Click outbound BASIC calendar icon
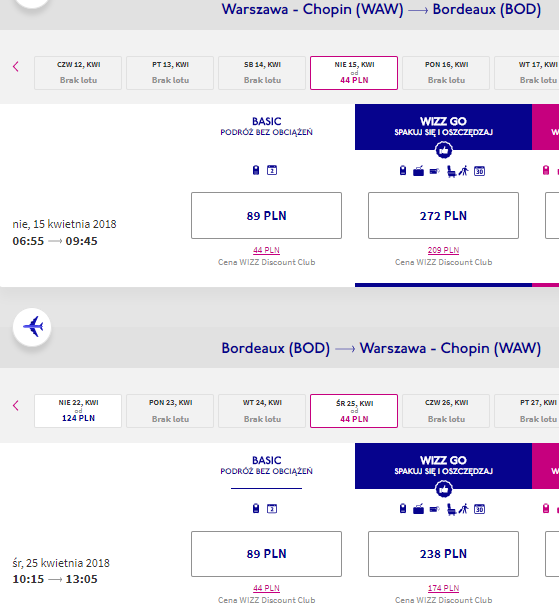The width and height of the screenshot is (559, 609). coord(272,170)
